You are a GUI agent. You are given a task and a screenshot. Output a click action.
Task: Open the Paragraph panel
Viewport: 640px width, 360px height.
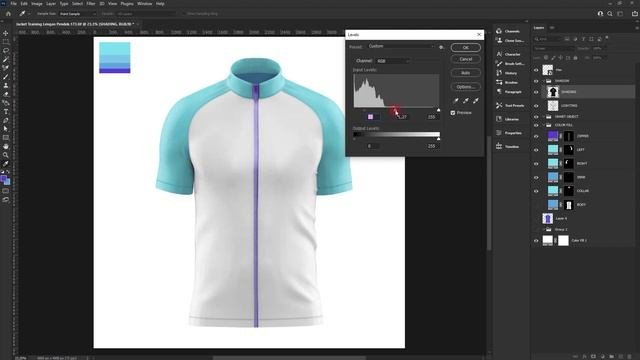coord(509,92)
